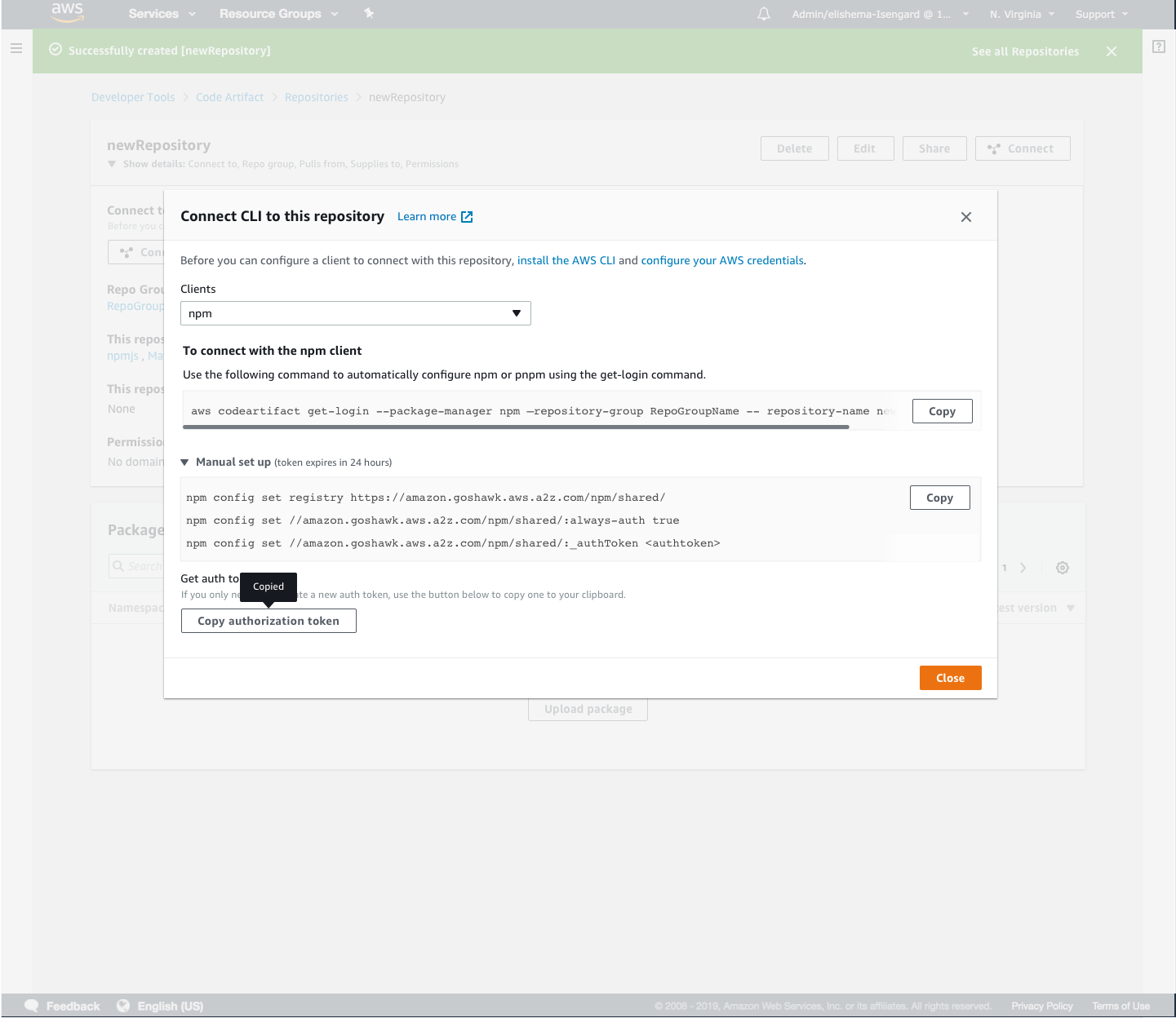Select the always-auth true config line

coord(433,520)
